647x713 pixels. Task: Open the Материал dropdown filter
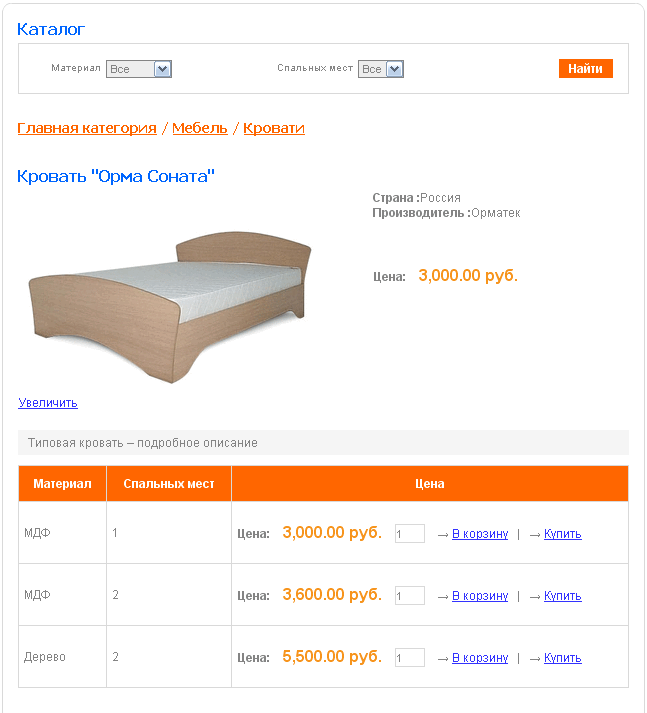tap(139, 69)
